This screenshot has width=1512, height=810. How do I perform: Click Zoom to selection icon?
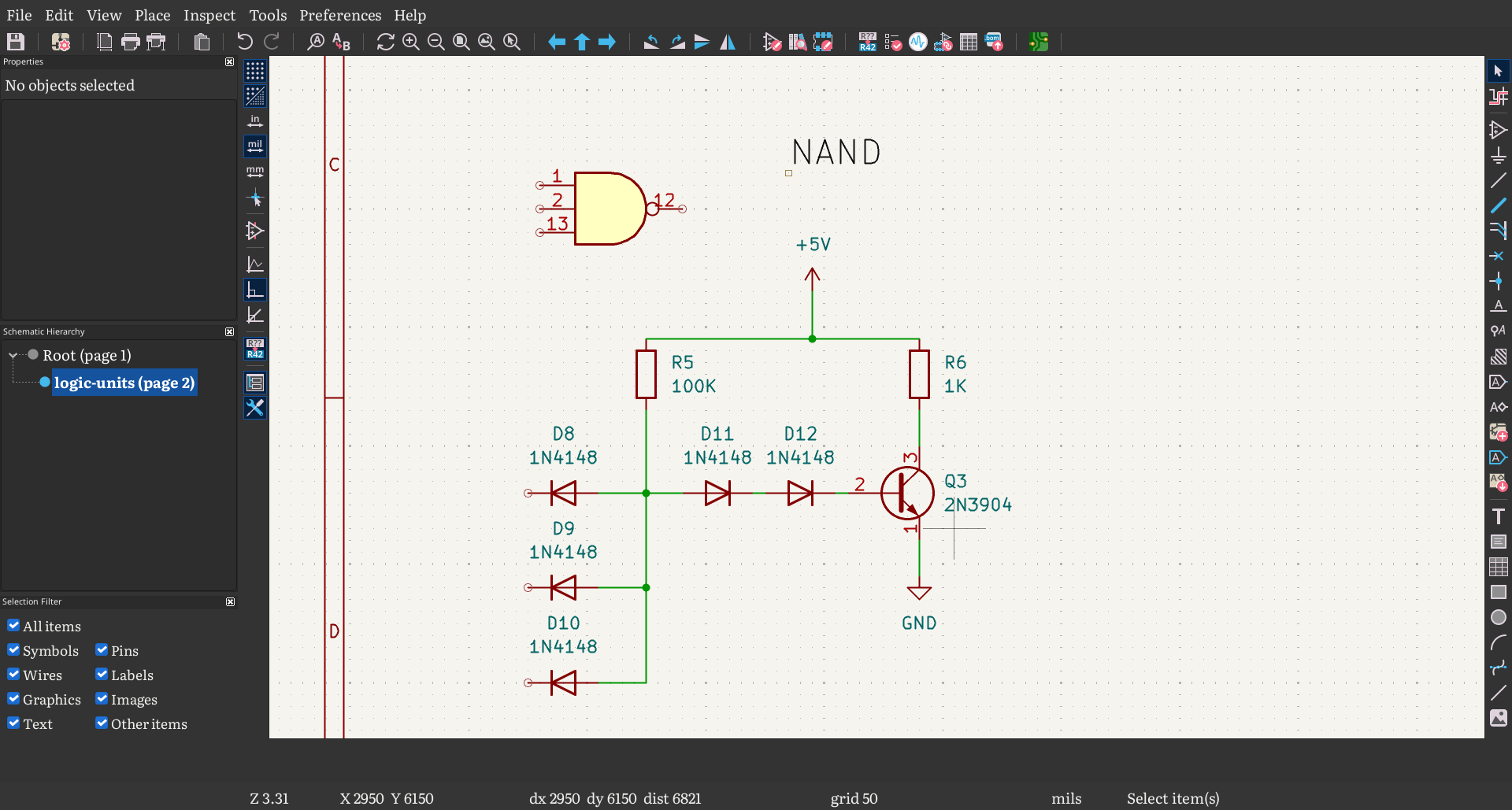pyautogui.click(x=512, y=42)
